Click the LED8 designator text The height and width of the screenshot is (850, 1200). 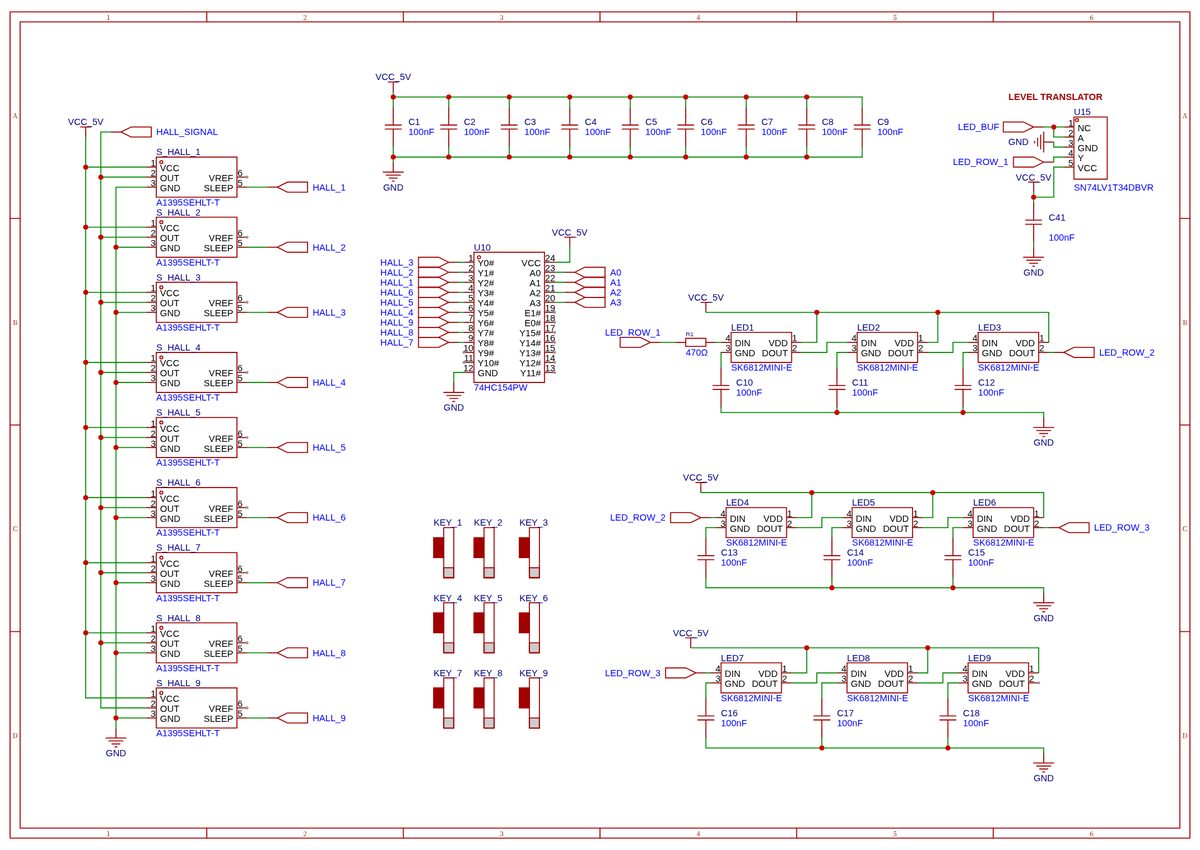(858, 658)
